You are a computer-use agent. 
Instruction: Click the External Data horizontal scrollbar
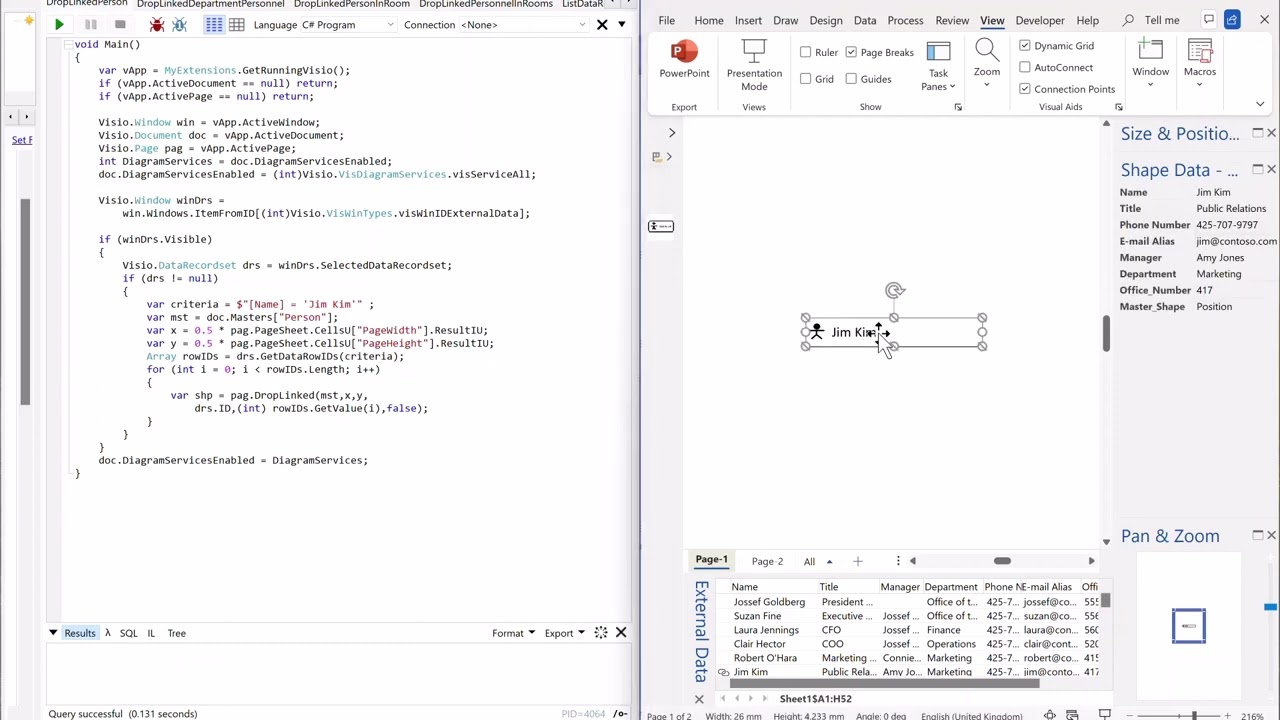pyautogui.click(x=884, y=684)
